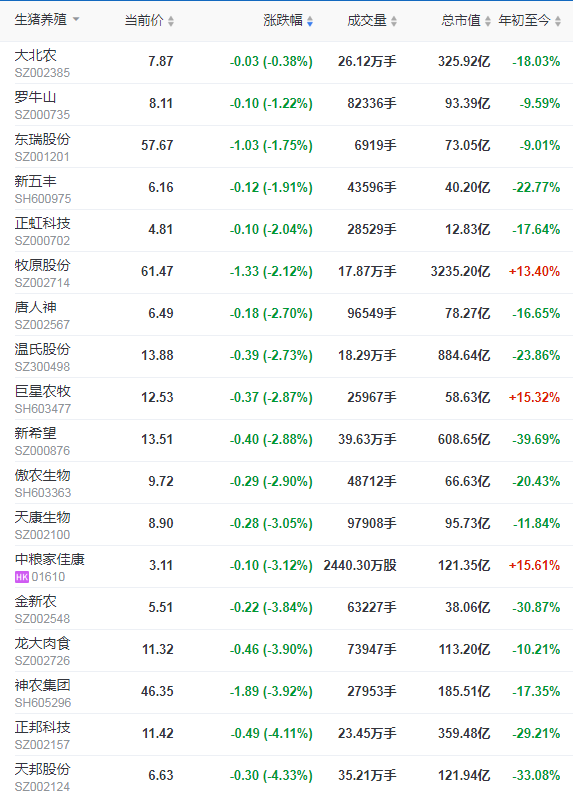573x797 pixels.
Task: Select stock code SZ300498
Action: coord(42,367)
